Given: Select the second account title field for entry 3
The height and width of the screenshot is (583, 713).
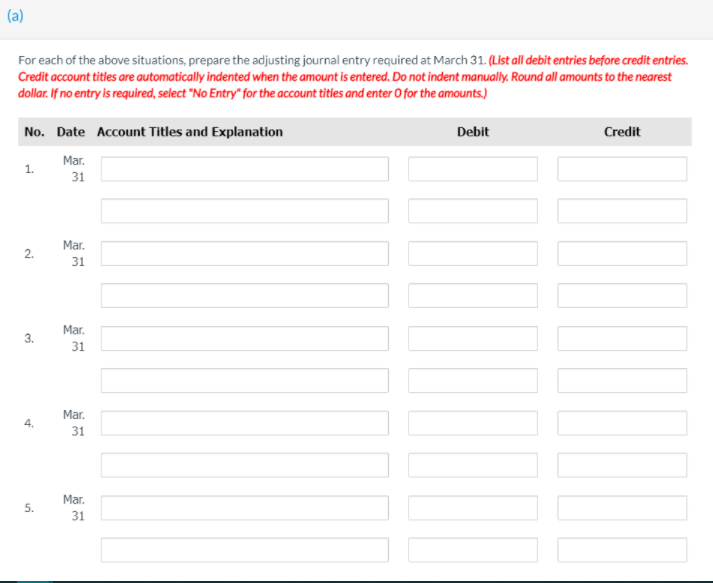Looking at the screenshot, I should click(245, 380).
